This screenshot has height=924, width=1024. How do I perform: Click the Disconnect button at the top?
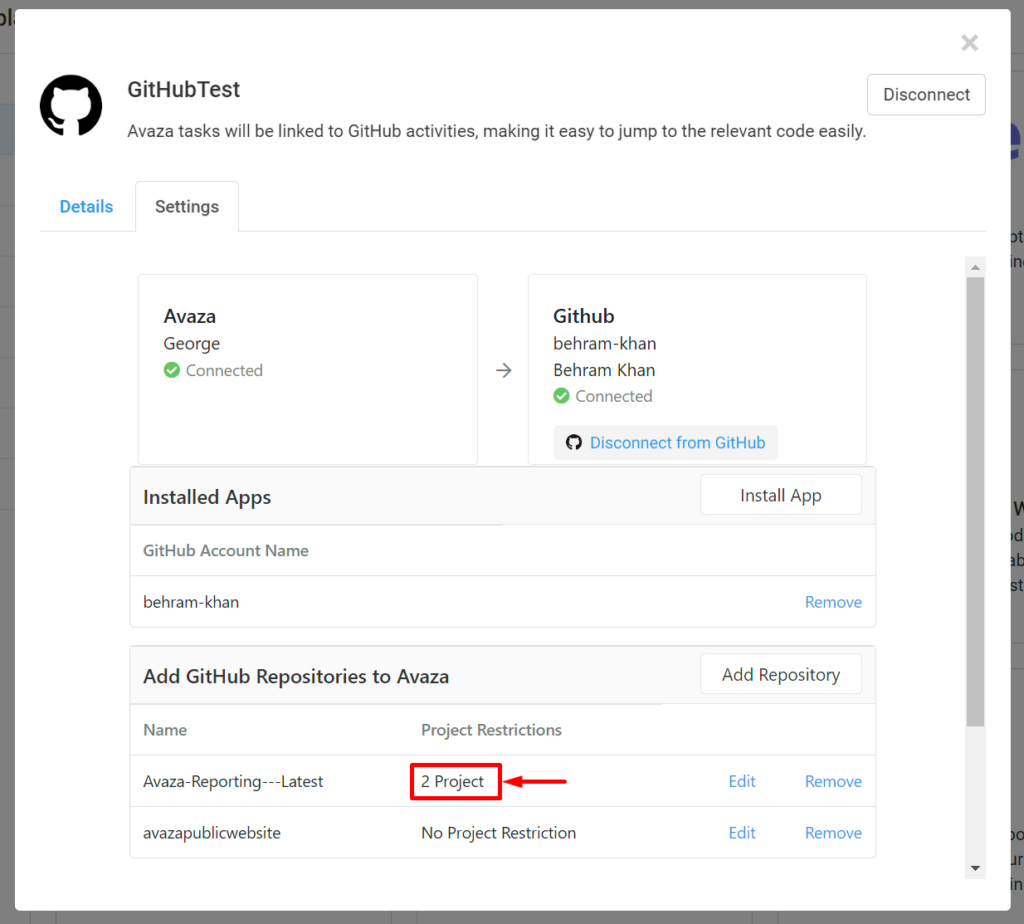[925, 95]
